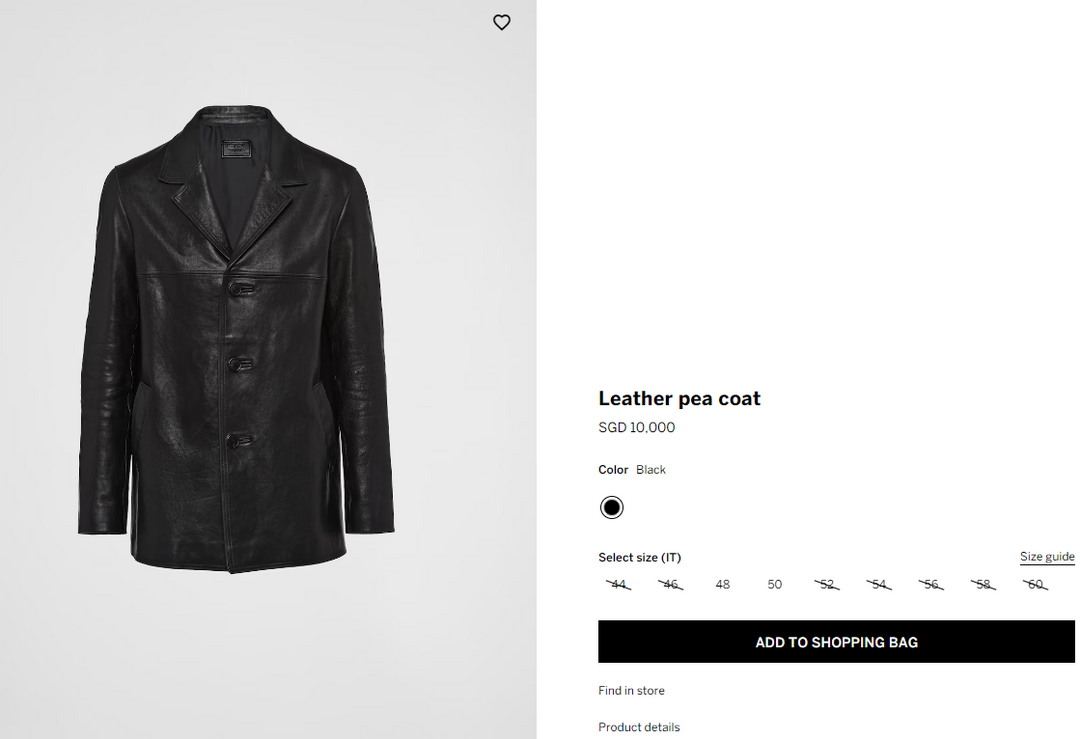This screenshot has width=1080, height=739.
Task: Expand Product details section
Action: (639, 727)
